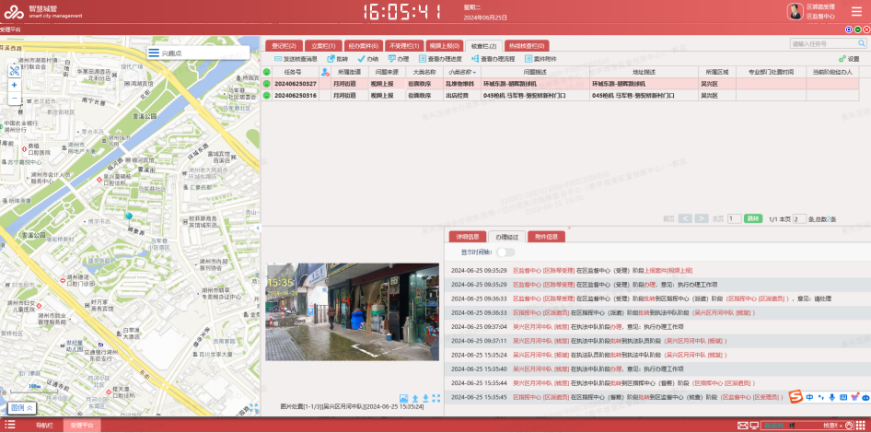Image resolution: width=871 pixels, height=433 pixels.
Task: Toggle the 显示时间轴 switch
Action: point(506,253)
